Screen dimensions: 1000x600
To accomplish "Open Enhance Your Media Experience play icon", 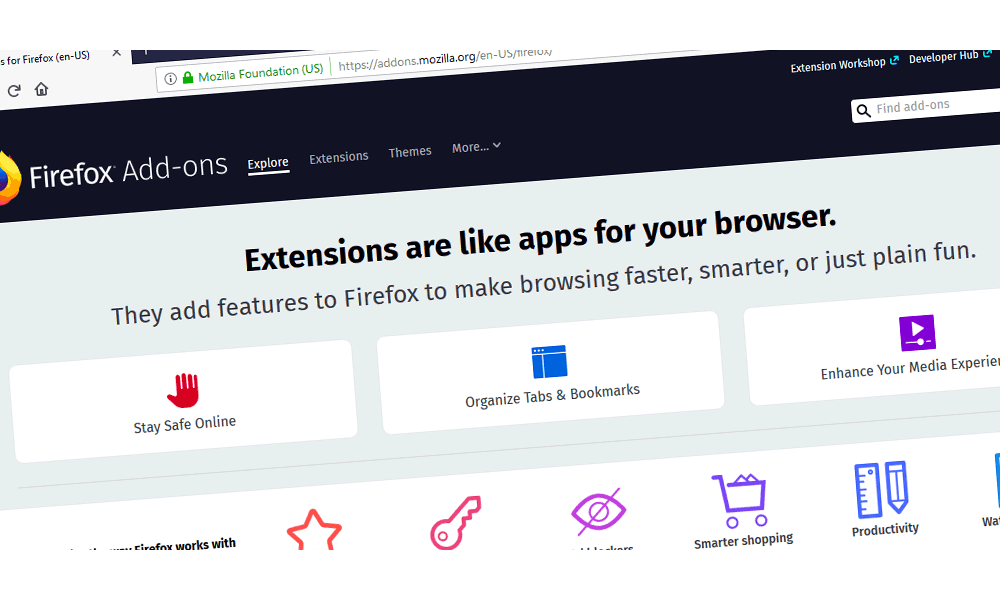I will coord(916,334).
